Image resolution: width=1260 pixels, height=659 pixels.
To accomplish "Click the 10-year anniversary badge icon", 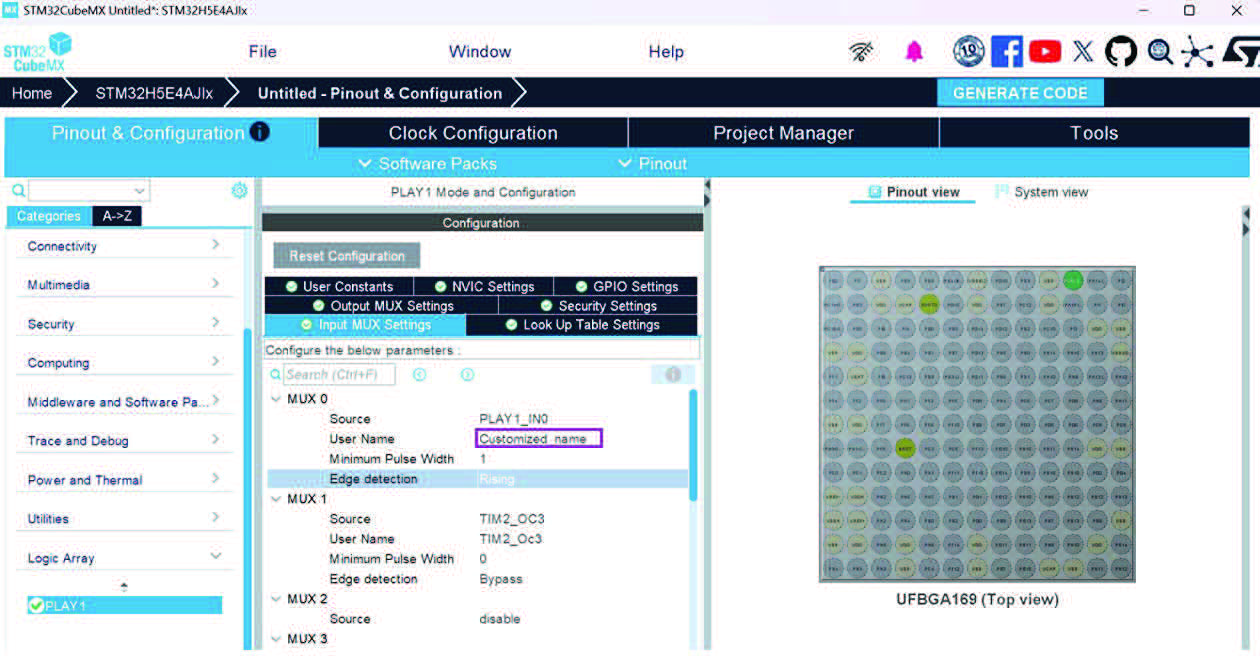I will point(969,51).
